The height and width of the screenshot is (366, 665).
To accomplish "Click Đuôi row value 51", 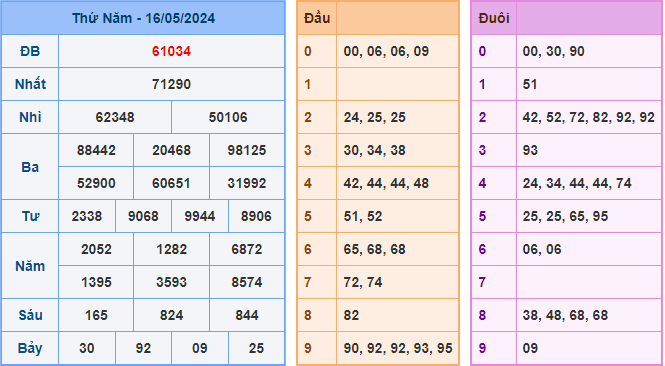I will (x=530, y=84).
